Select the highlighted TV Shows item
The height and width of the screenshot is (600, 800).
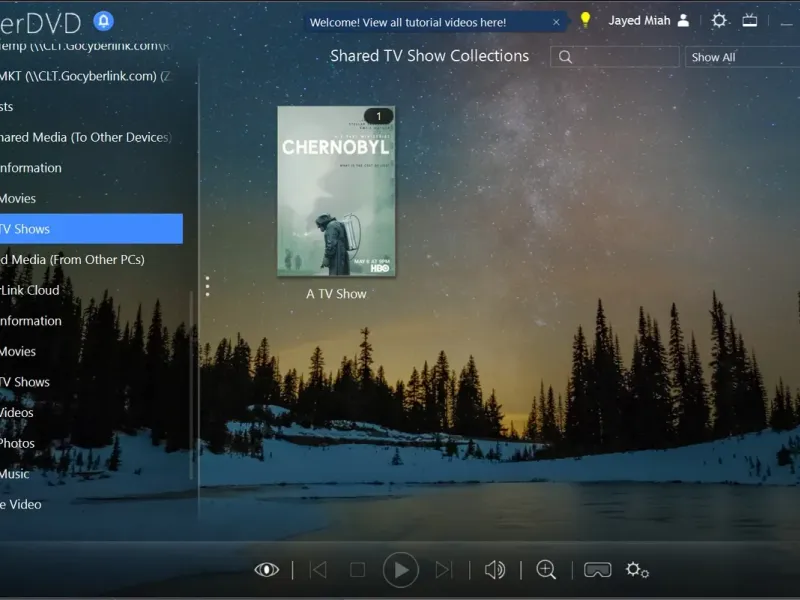click(91, 229)
